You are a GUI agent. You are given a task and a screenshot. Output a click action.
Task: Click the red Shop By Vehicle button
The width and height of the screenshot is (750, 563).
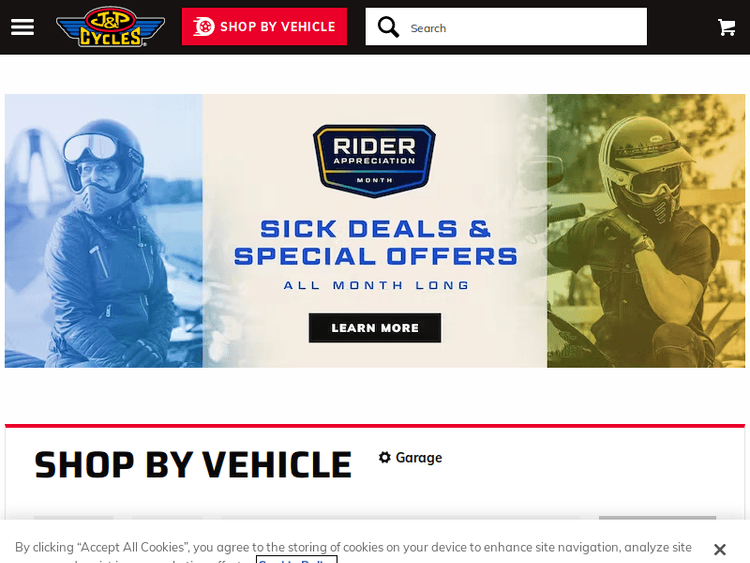coord(264,26)
